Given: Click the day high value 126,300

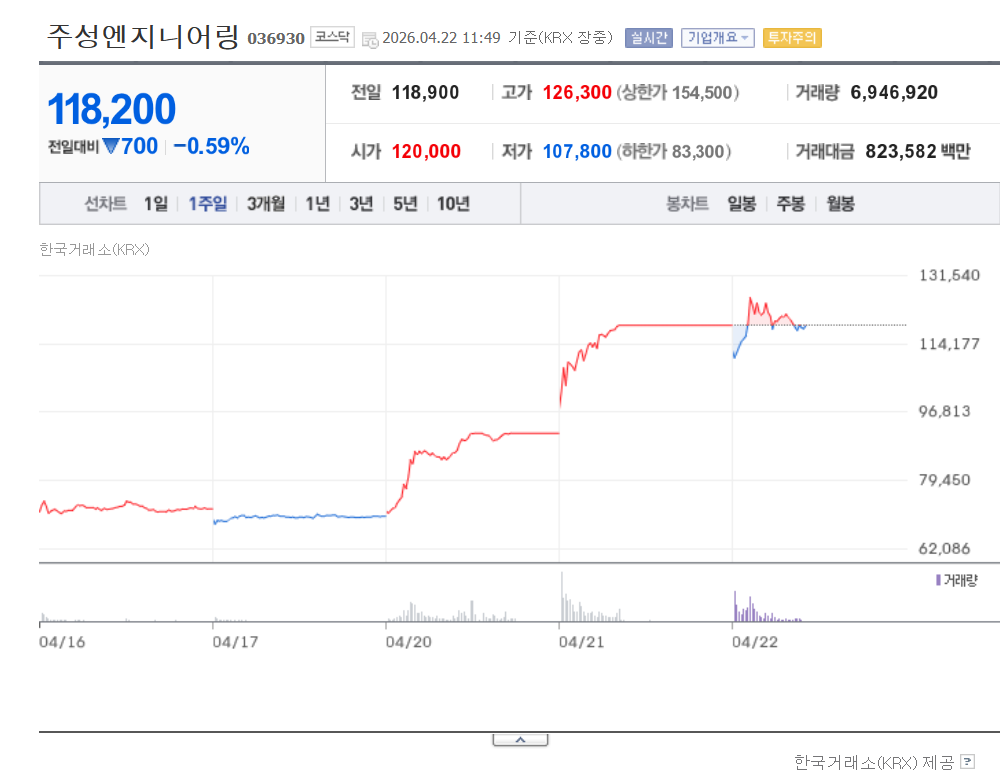Looking at the screenshot, I should point(577,92).
